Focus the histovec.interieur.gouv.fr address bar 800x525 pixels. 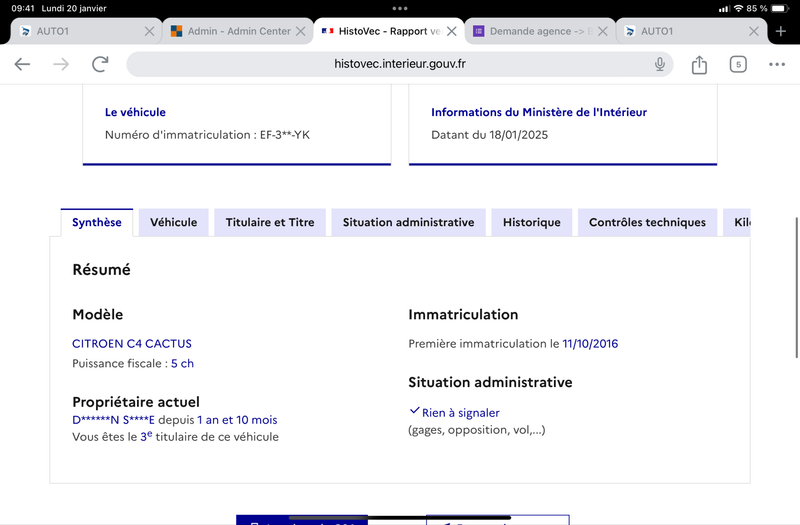pos(399,64)
